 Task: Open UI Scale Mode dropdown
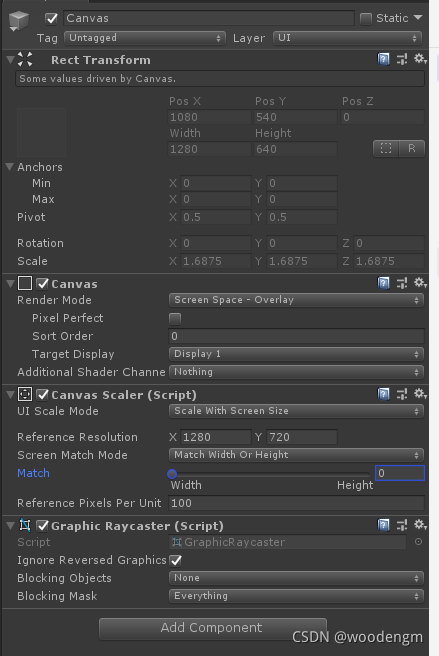point(296,411)
